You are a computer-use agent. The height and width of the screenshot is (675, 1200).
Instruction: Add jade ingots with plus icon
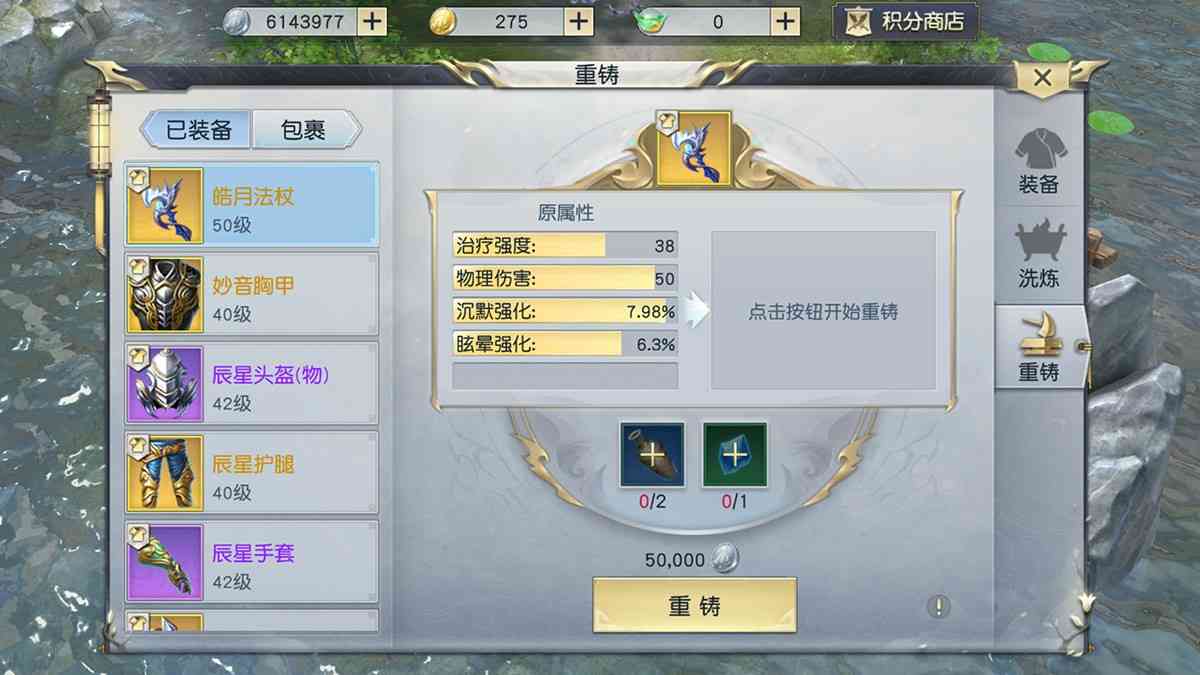[x=786, y=21]
